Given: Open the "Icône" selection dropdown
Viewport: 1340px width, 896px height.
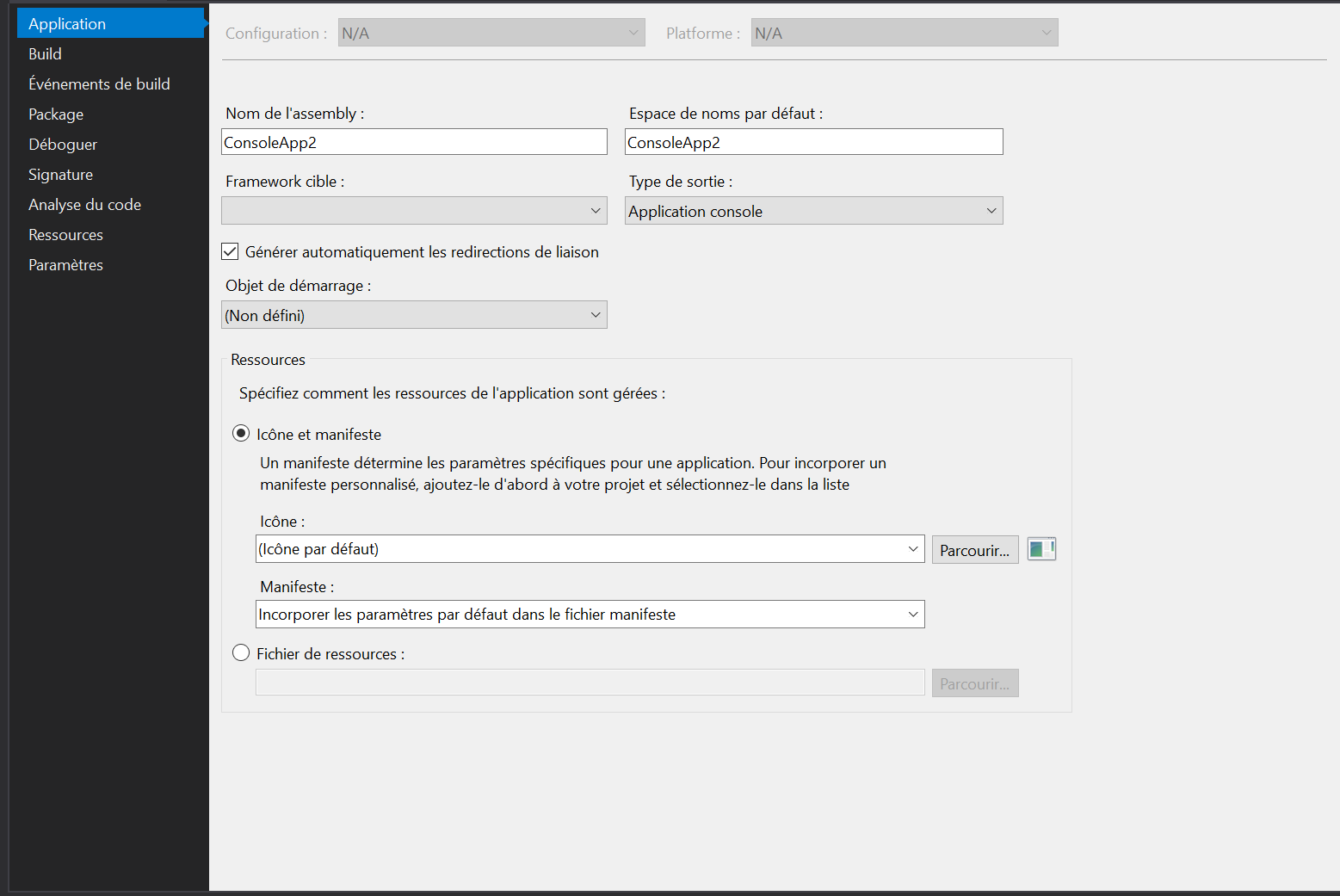Looking at the screenshot, I should [913, 548].
